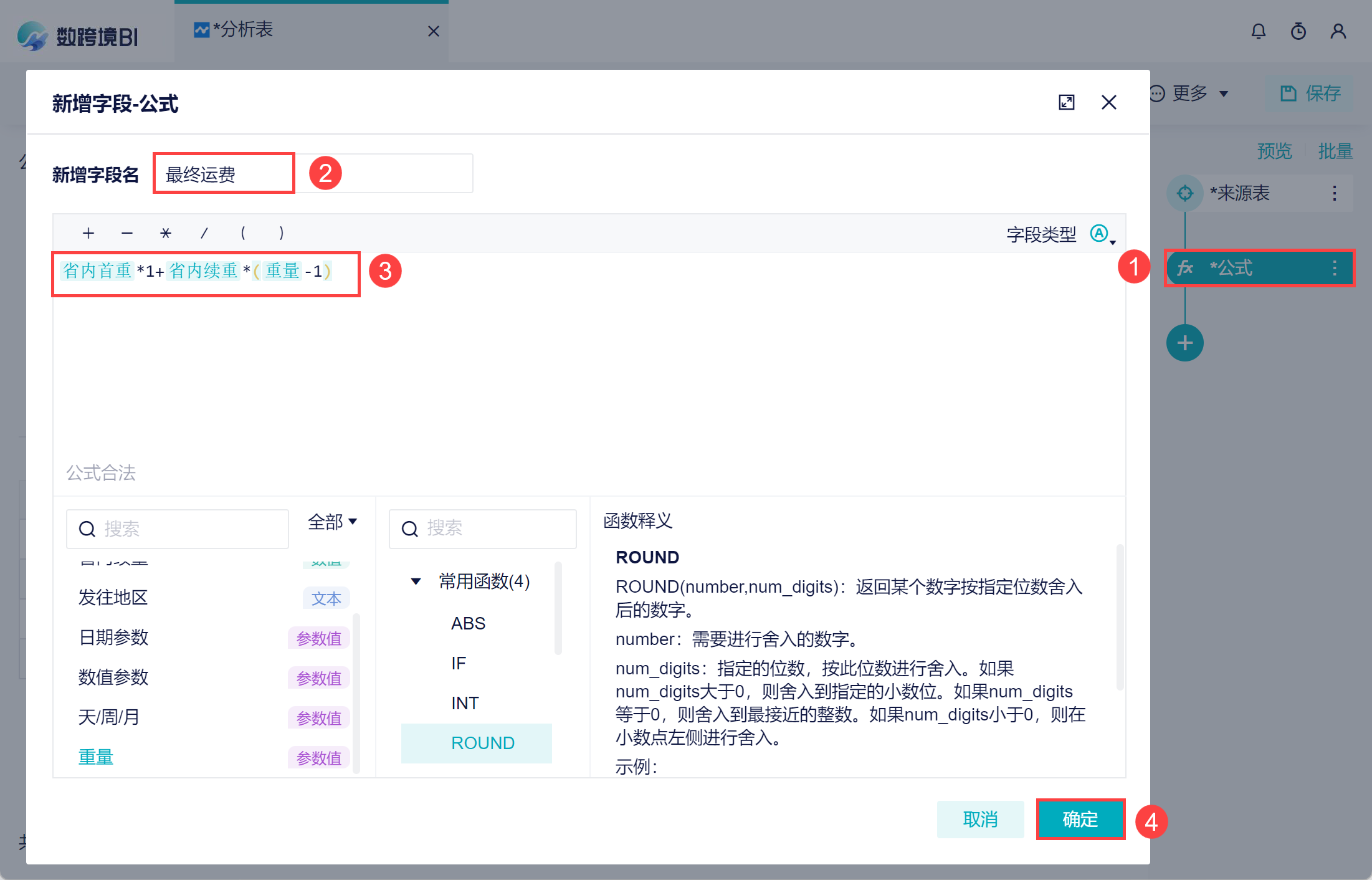Click the function list scrollbar

(x=558, y=608)
